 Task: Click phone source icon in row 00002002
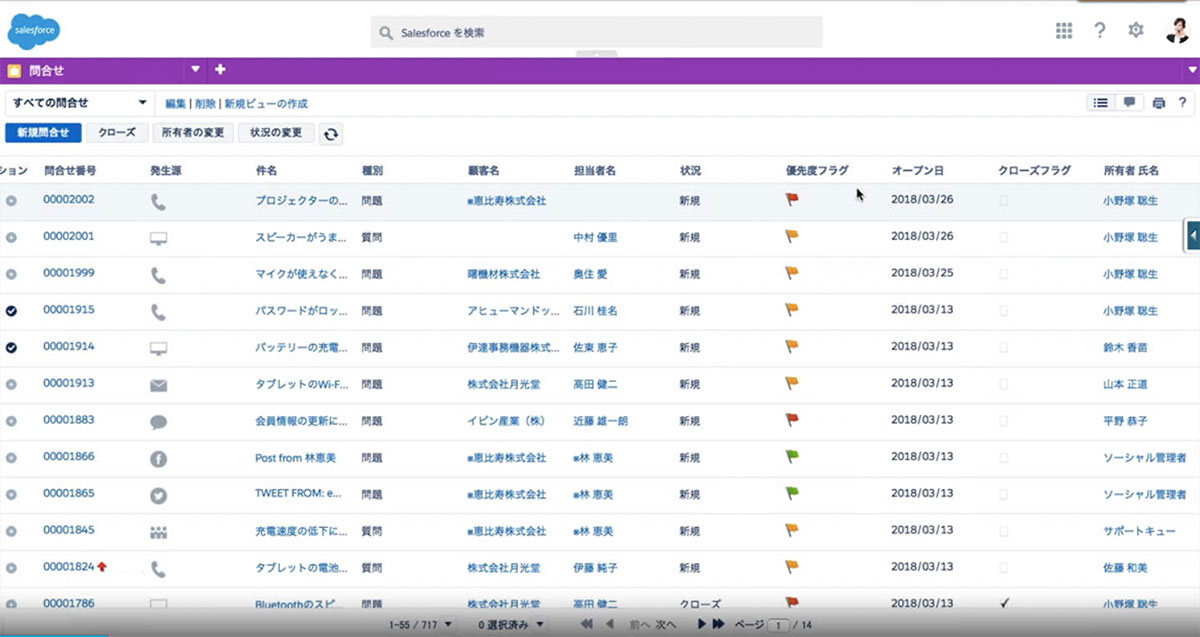(x=158, y=202)
